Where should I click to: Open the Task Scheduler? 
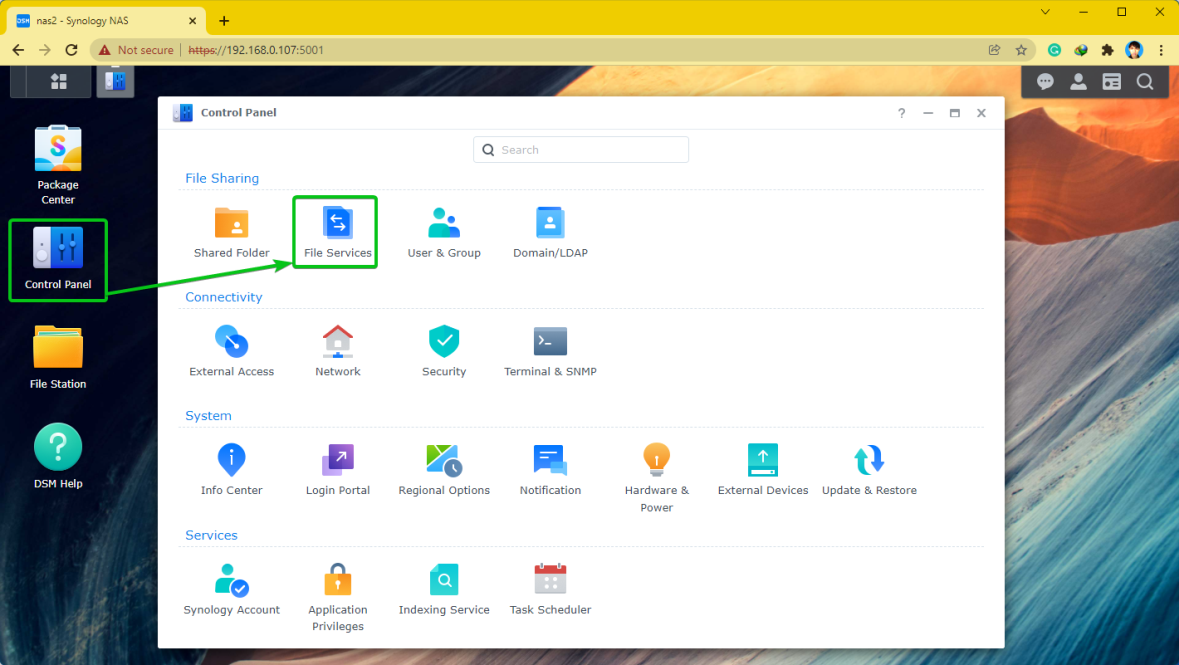point(550,590)
